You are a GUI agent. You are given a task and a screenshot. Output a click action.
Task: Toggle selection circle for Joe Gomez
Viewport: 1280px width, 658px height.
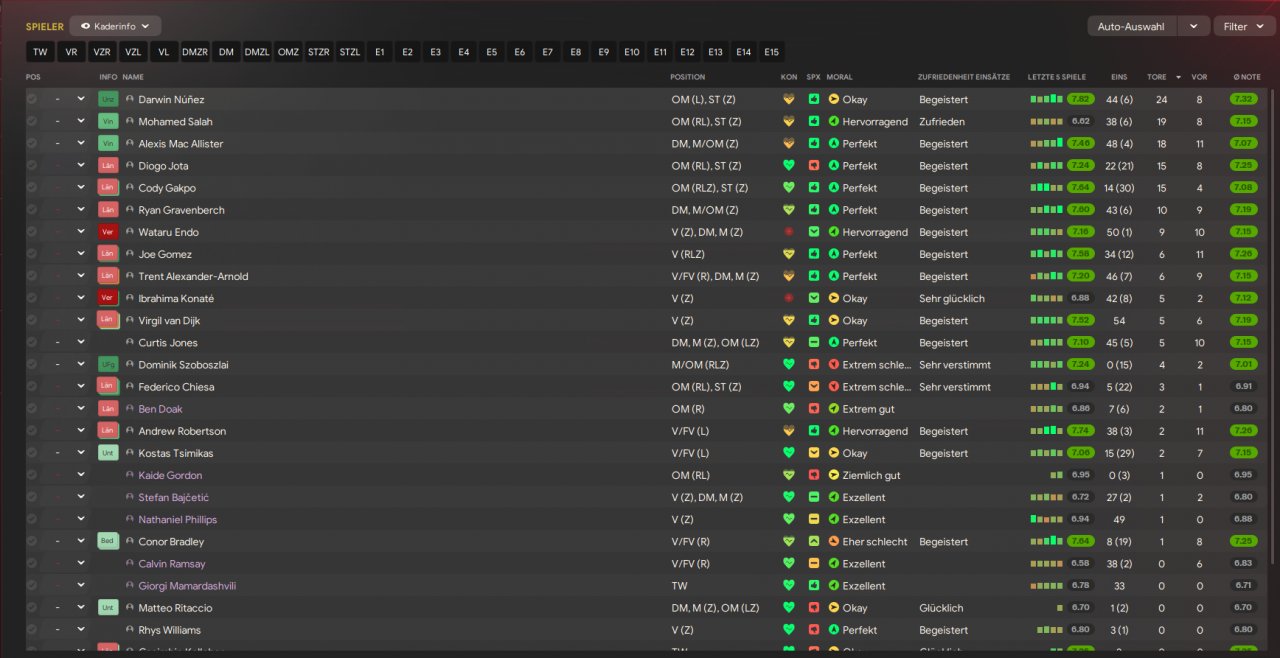point(32,254)
